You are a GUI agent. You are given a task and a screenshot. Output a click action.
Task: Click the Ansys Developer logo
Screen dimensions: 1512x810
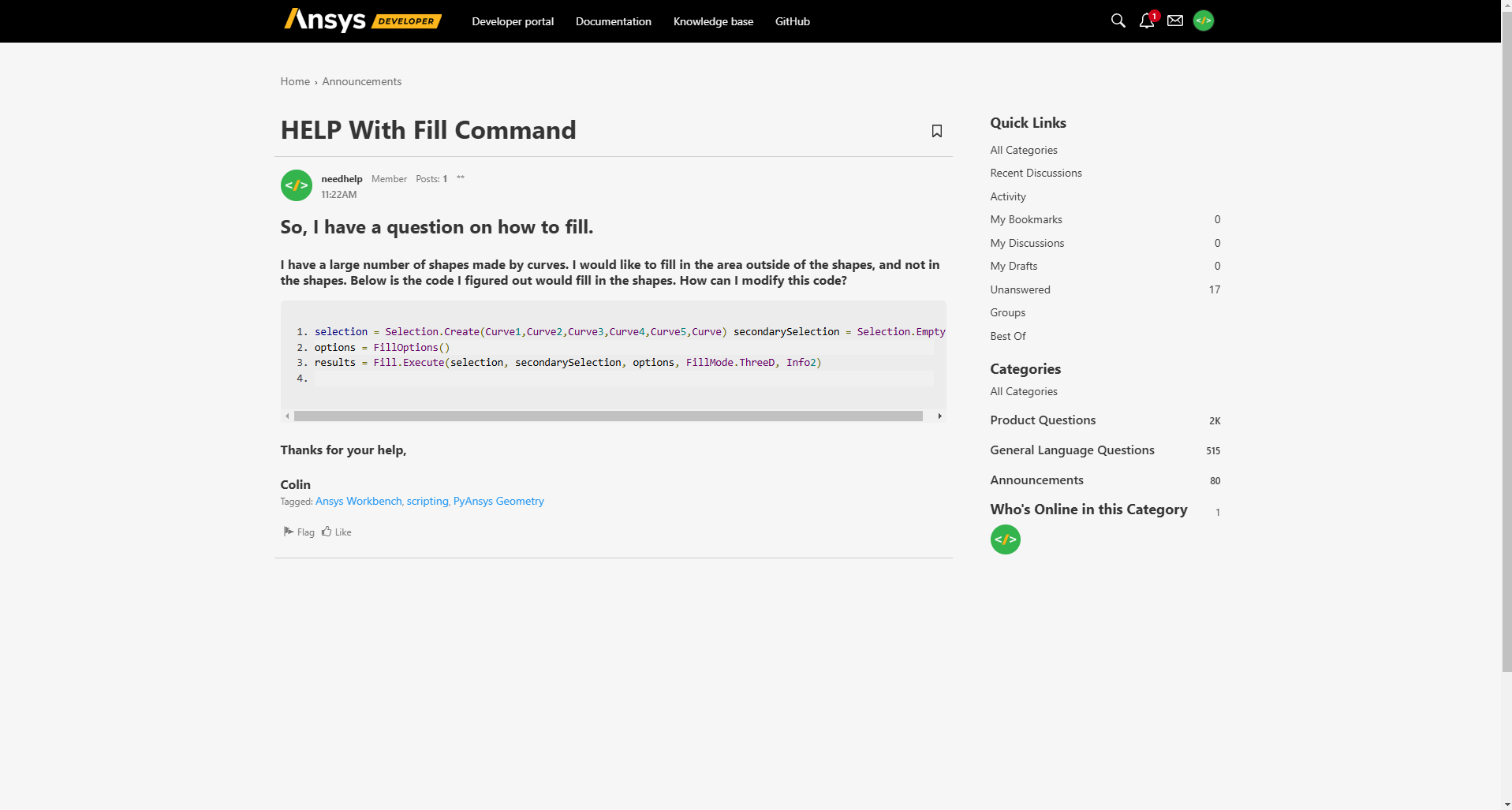coord(362,21)
